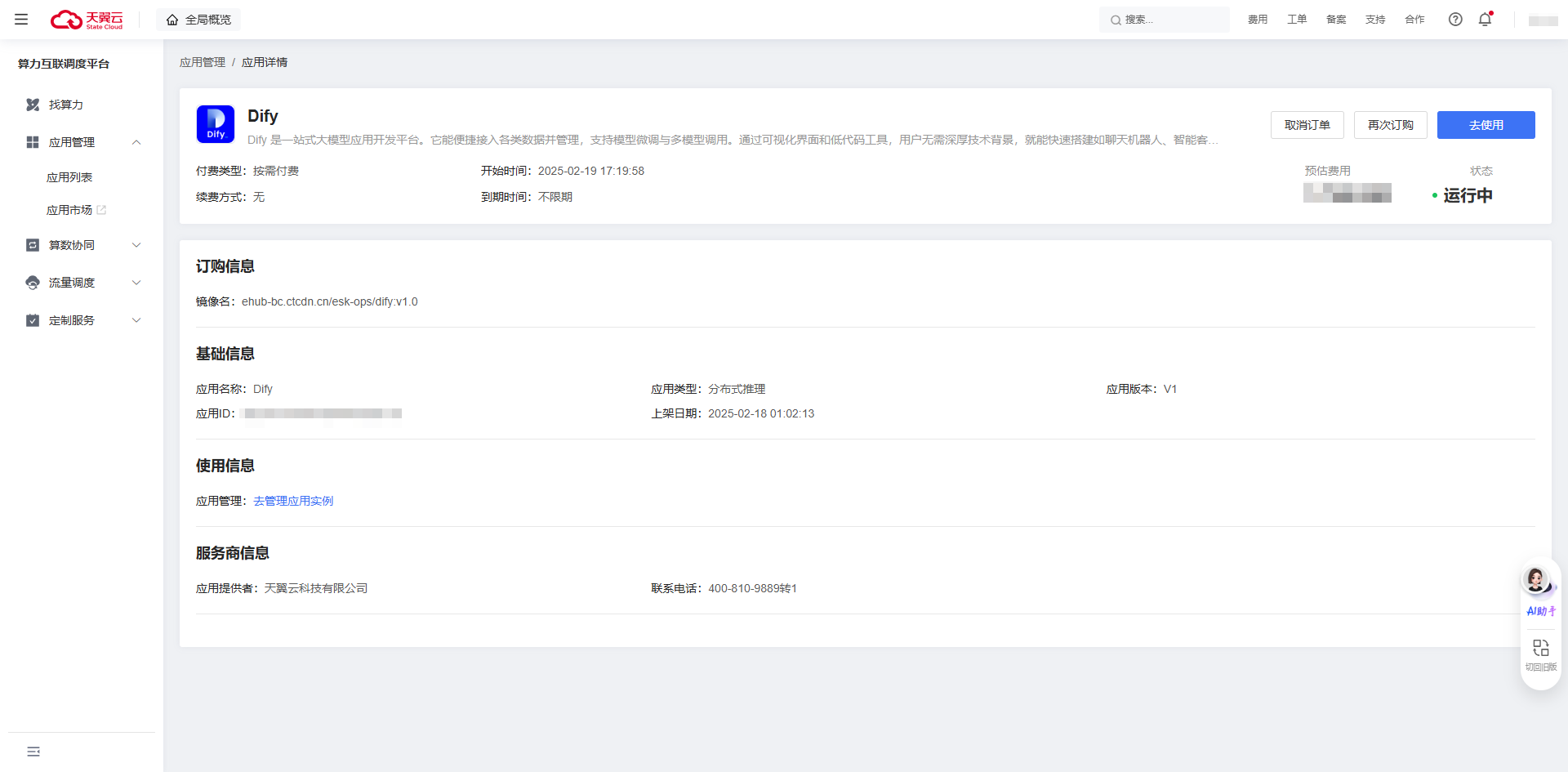The image size is (1568, 772).
Task: Click the 付费类型 value 按需付费
Action: point(276,171)
